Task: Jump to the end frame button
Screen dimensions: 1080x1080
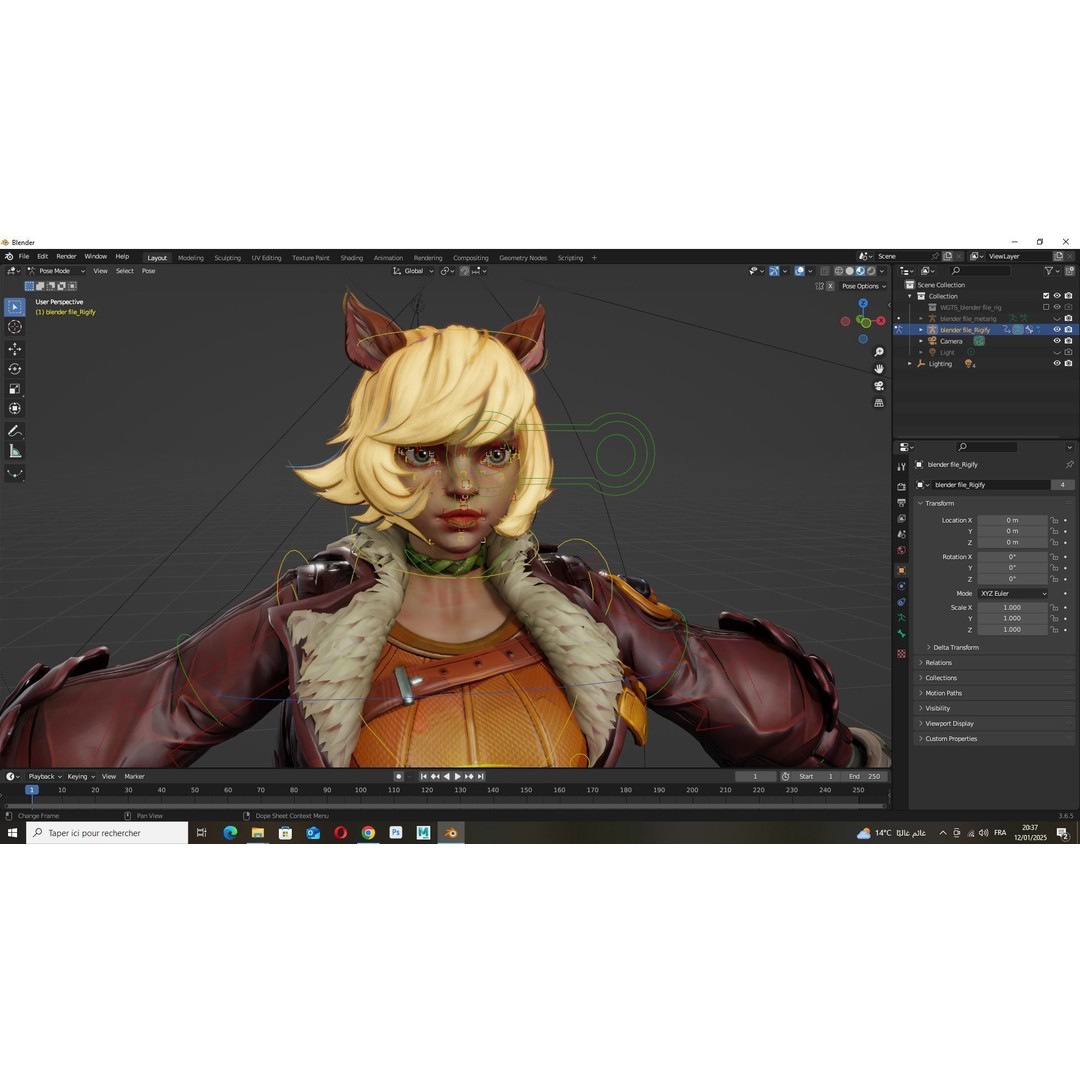Action: pos(481,776)
